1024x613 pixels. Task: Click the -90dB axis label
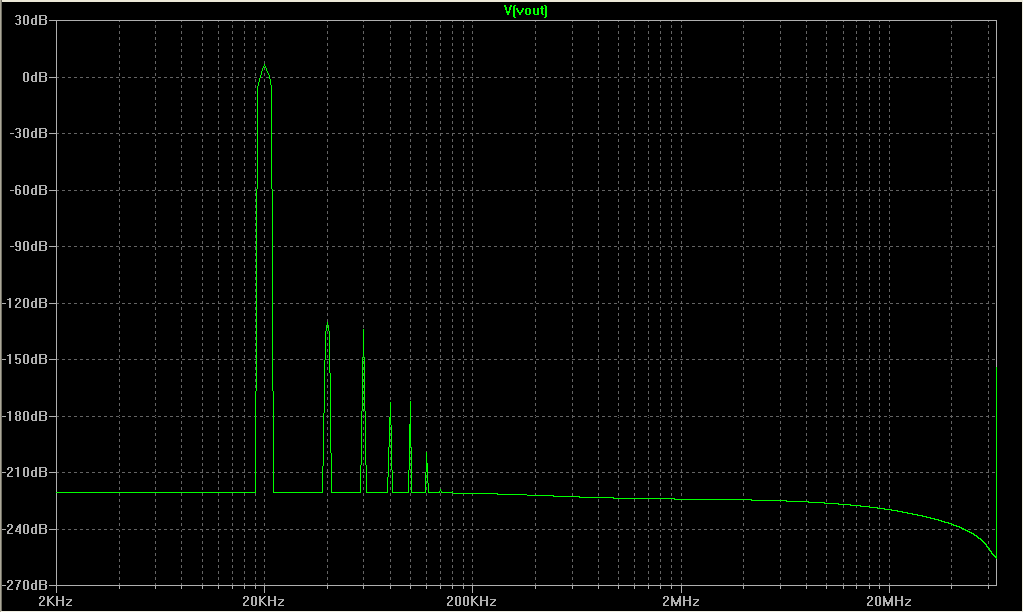point(29,247)
